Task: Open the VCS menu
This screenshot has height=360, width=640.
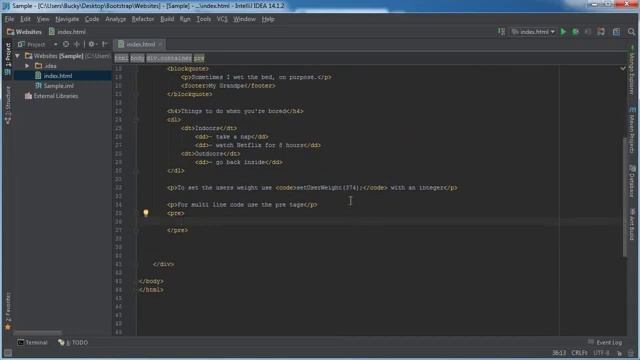Action: click(222, 19)
